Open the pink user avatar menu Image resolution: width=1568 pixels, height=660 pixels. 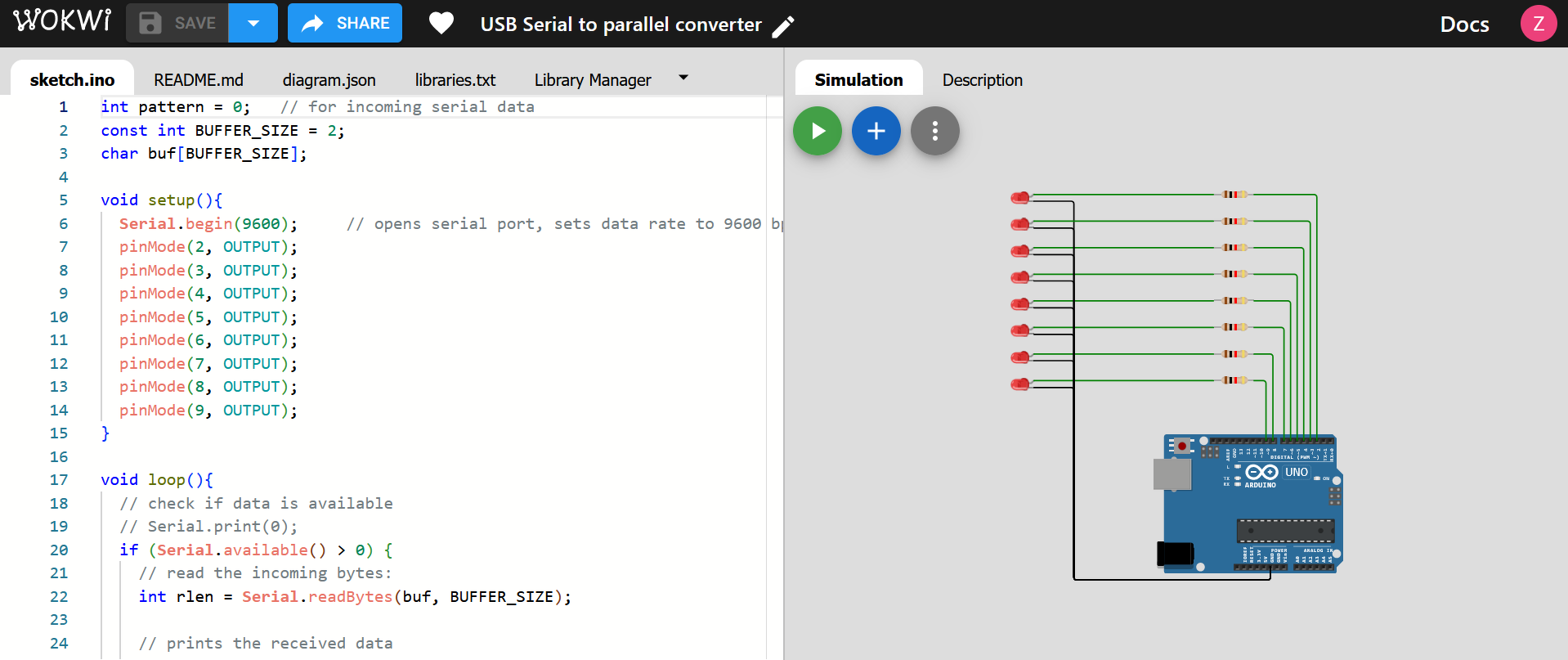pyautogui.click(x=1538, y=23)
